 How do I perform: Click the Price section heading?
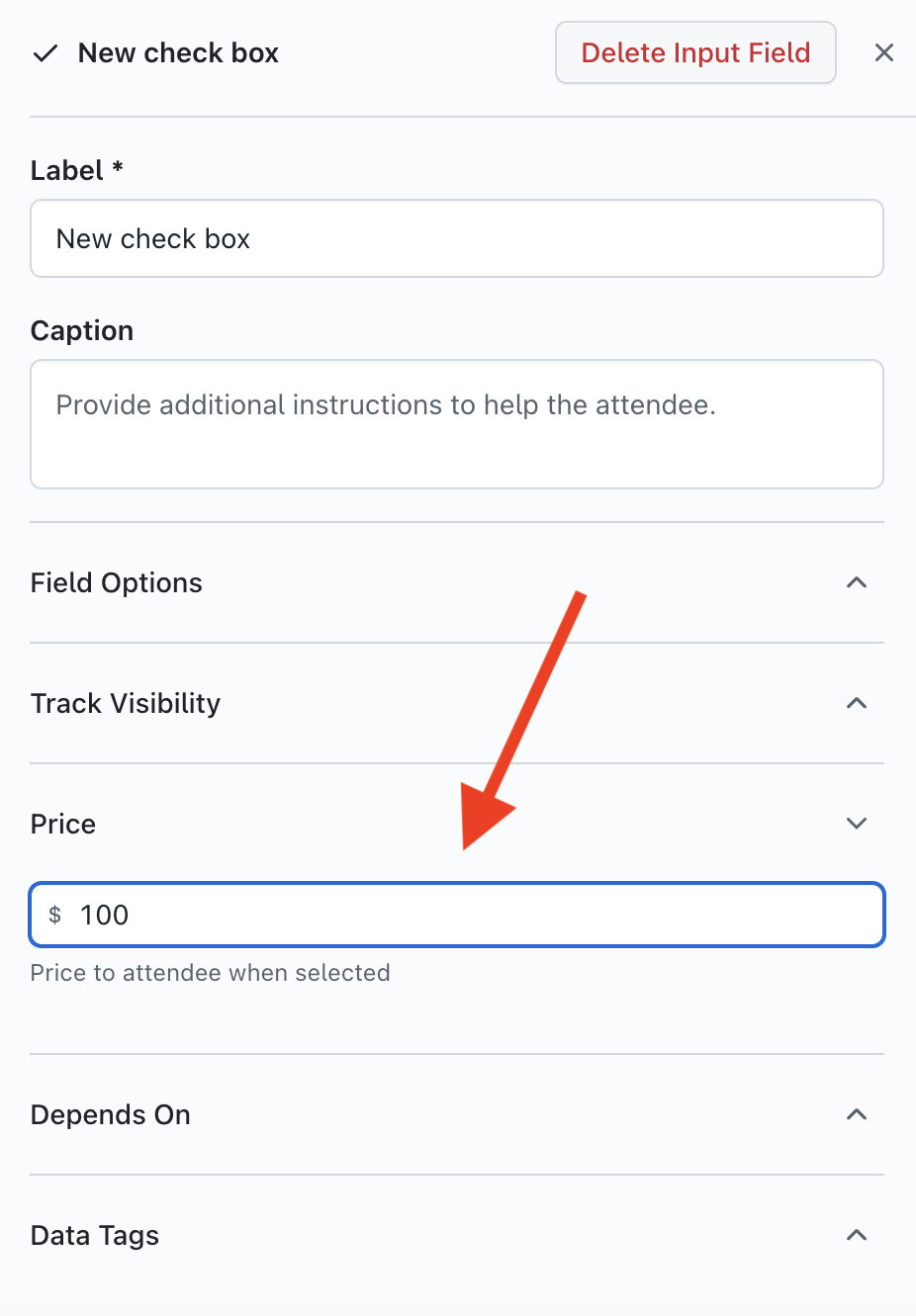(x=63, y=825)
